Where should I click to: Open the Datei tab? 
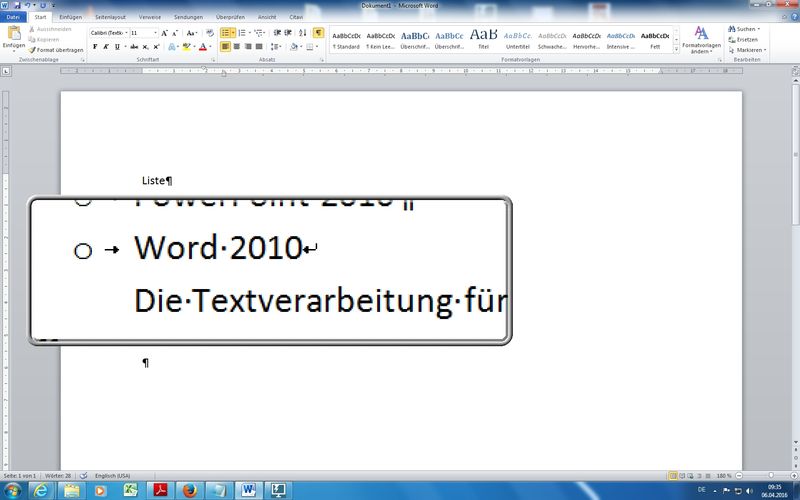[13, 17]
